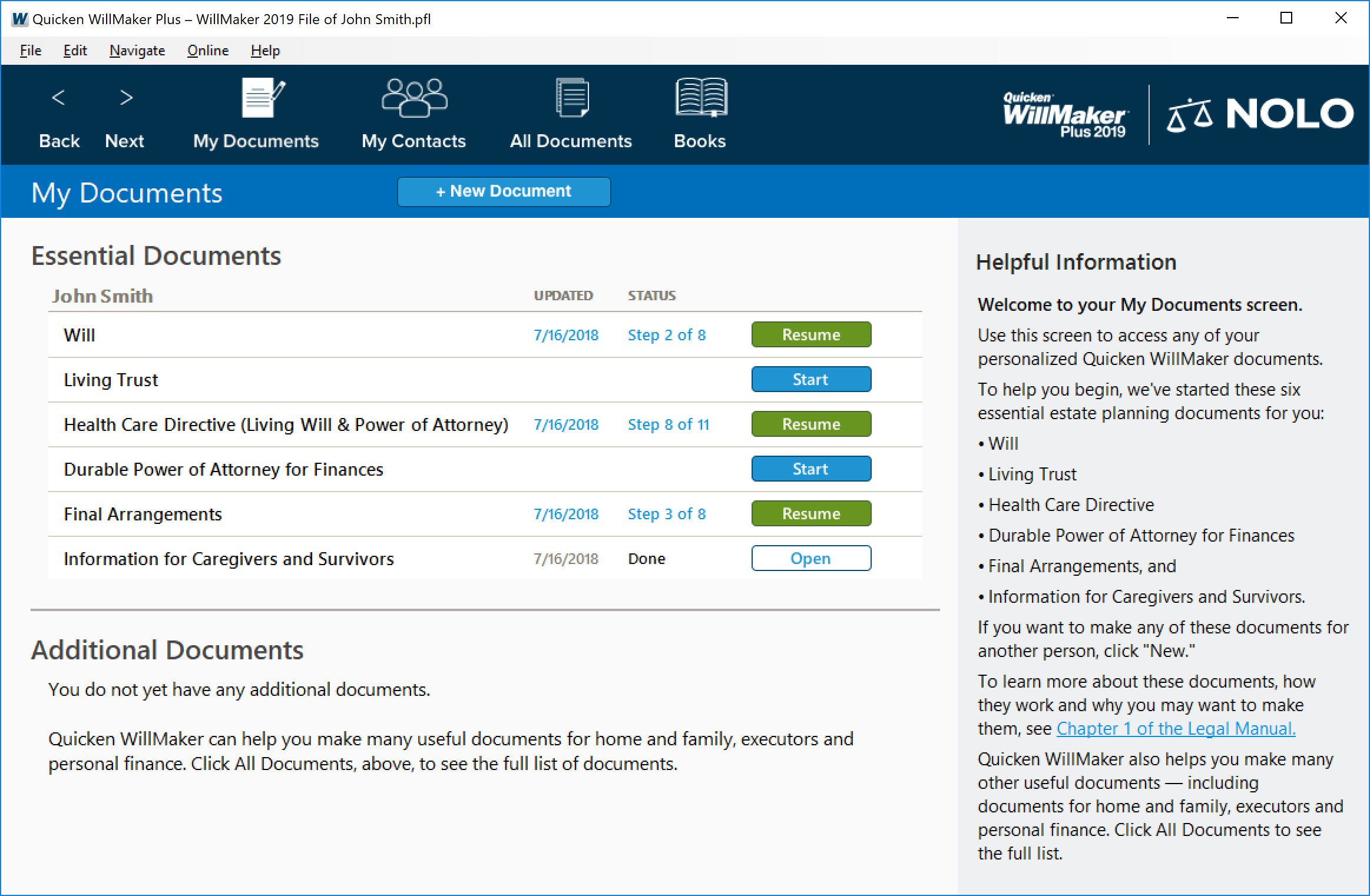Start the Living Trust document
The image size is (1370, 896).
(x=811, y=379)
